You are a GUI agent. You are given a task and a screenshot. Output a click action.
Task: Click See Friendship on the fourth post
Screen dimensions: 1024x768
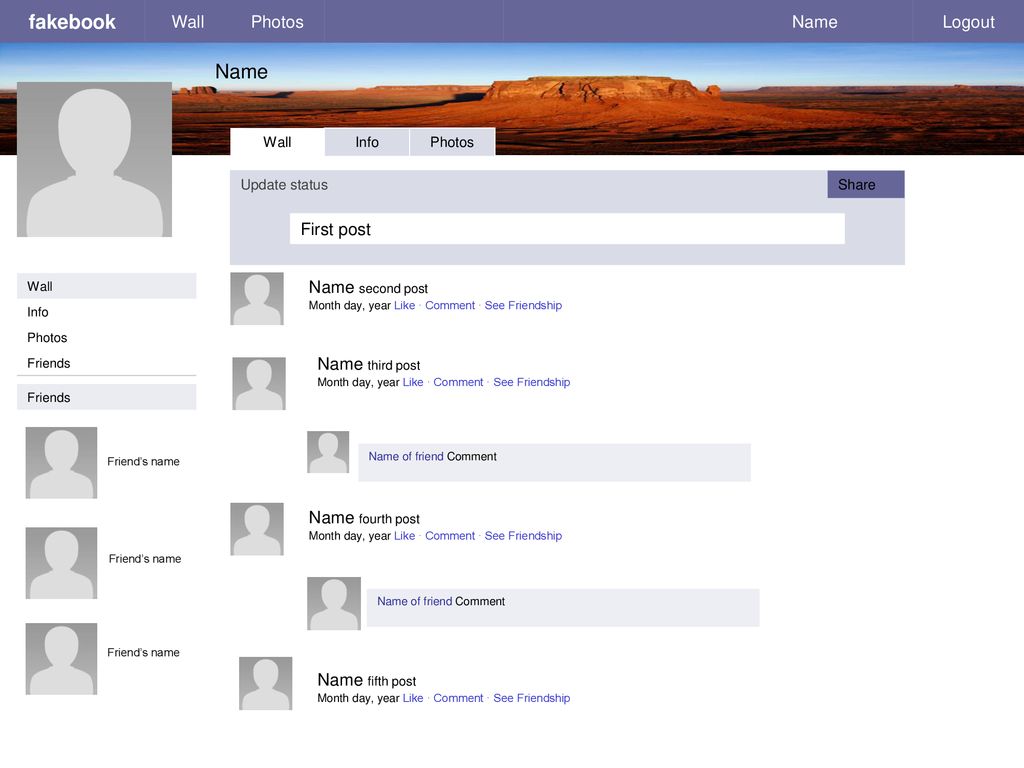point(523,536)
